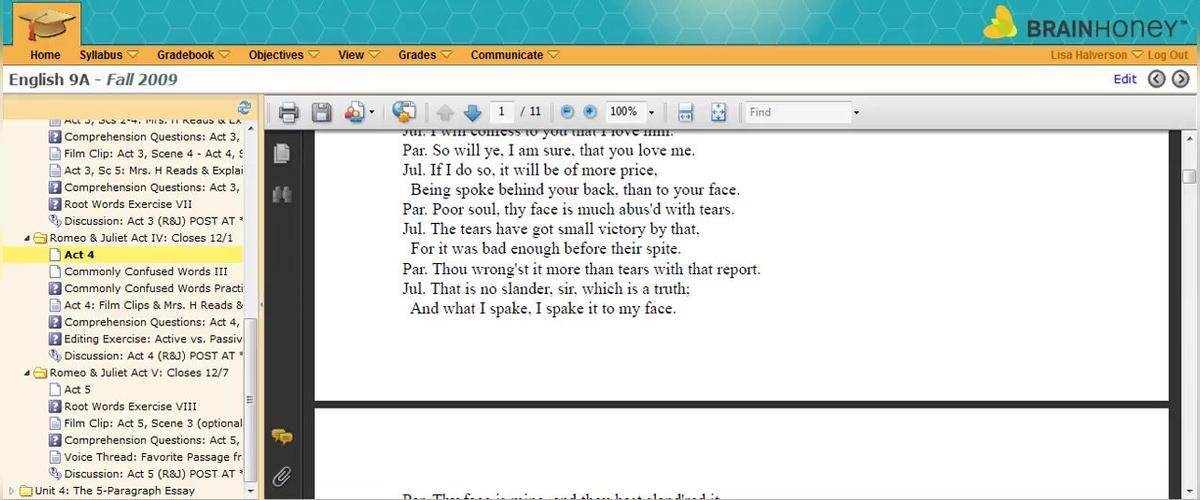Click the save floppy disk icon
This screenshot has width=1200, height=500.
click(x=321, y=112)
